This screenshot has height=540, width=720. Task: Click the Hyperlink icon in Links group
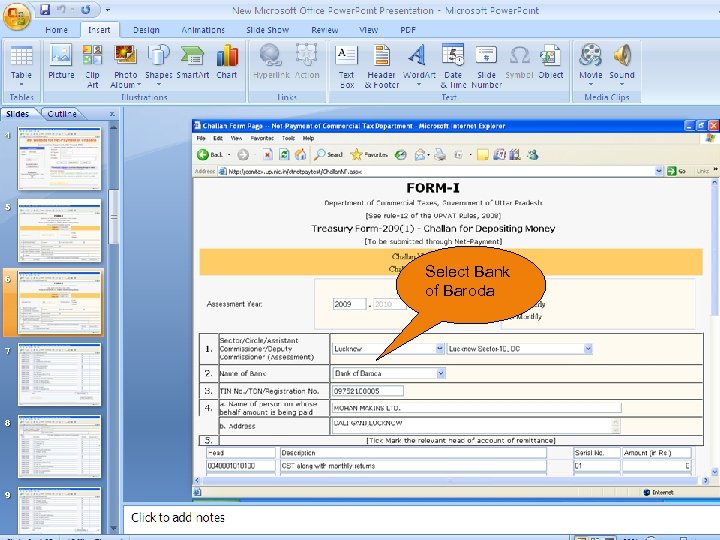271,62
